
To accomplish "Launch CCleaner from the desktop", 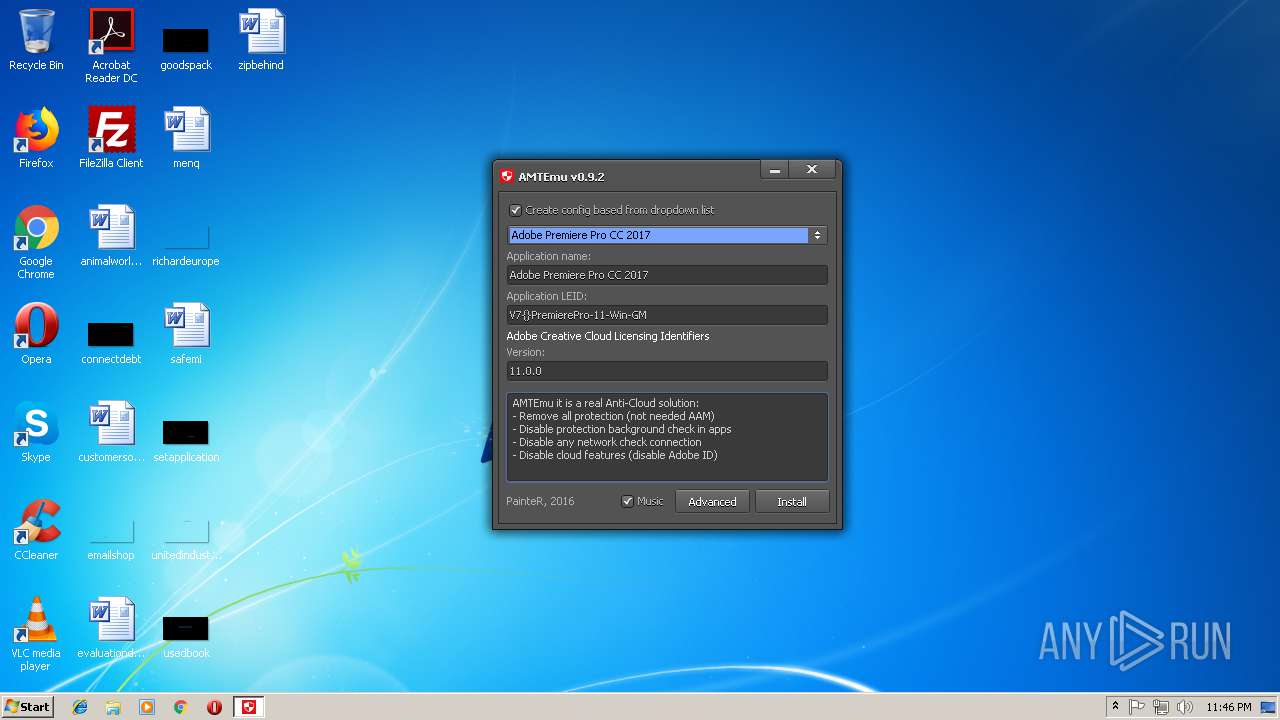I will 36,530.
